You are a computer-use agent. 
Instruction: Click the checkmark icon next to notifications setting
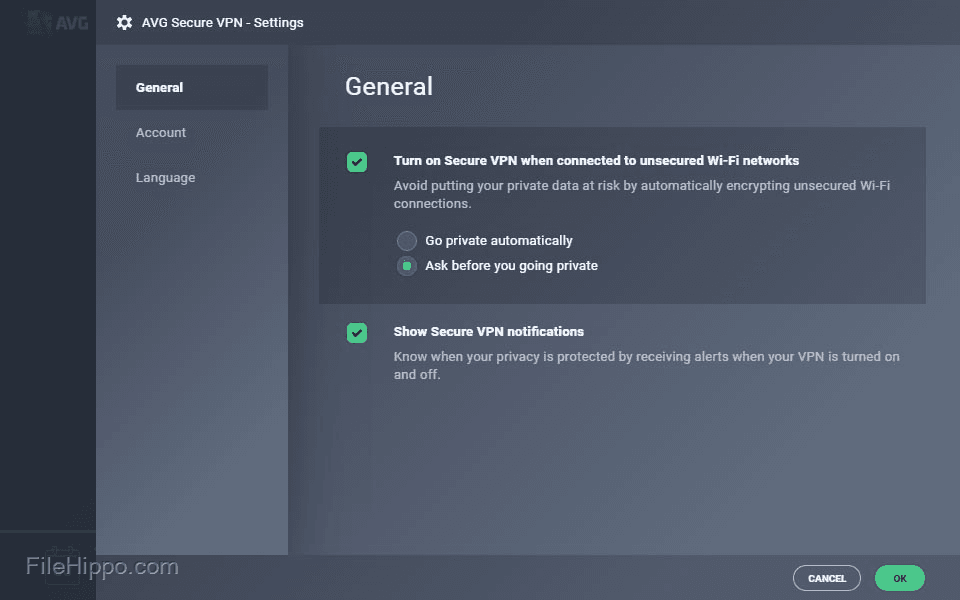[x=357, y=332]
